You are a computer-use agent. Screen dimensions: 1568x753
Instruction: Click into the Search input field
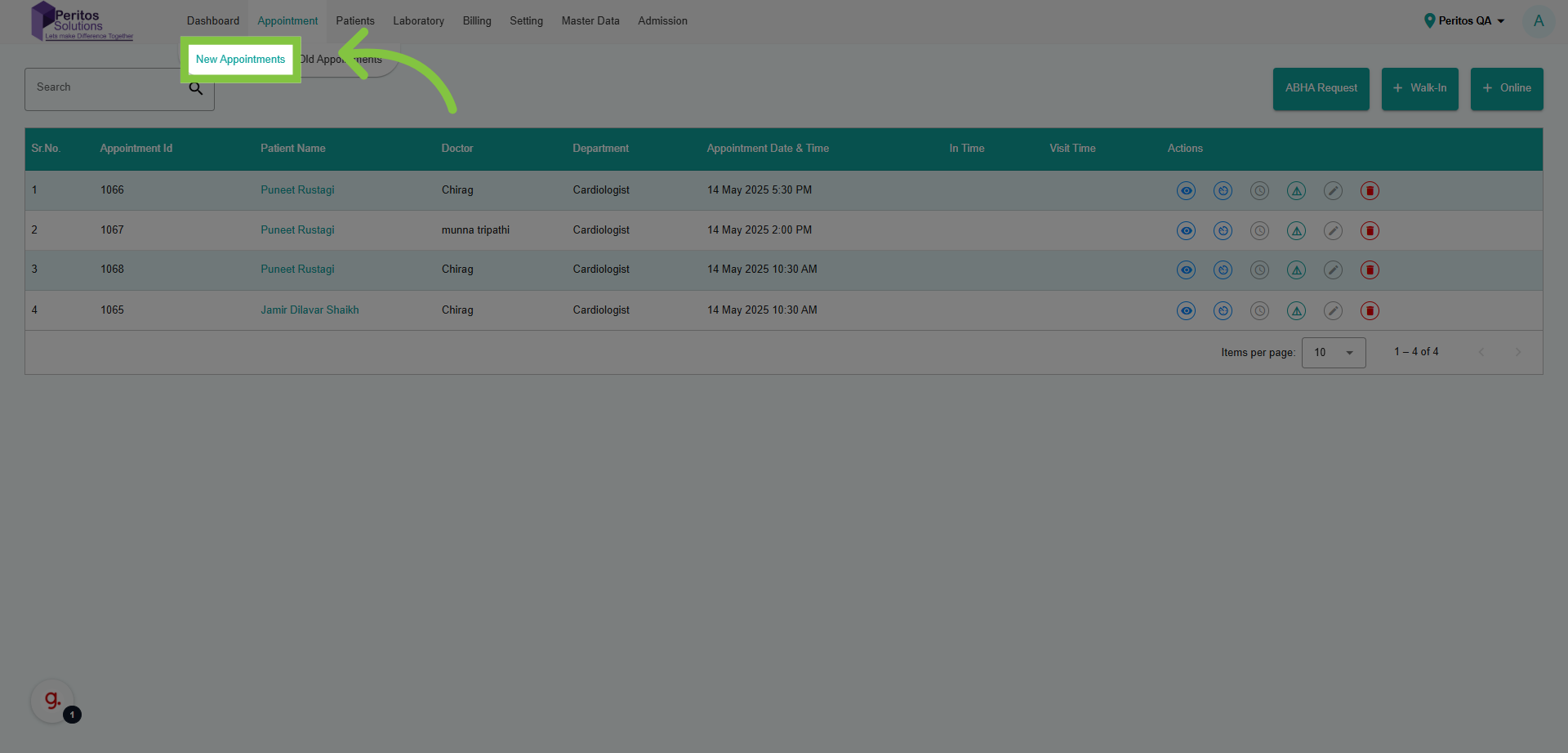click(106, 88)
